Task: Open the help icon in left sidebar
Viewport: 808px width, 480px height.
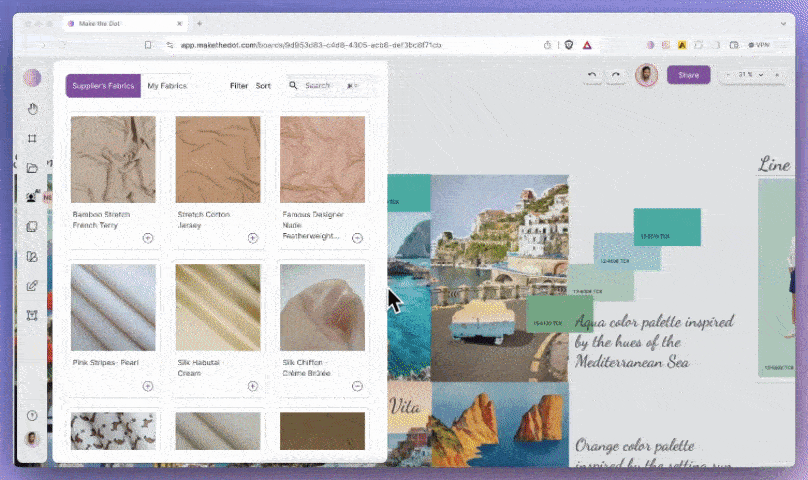Action: (x=32, y=416)
